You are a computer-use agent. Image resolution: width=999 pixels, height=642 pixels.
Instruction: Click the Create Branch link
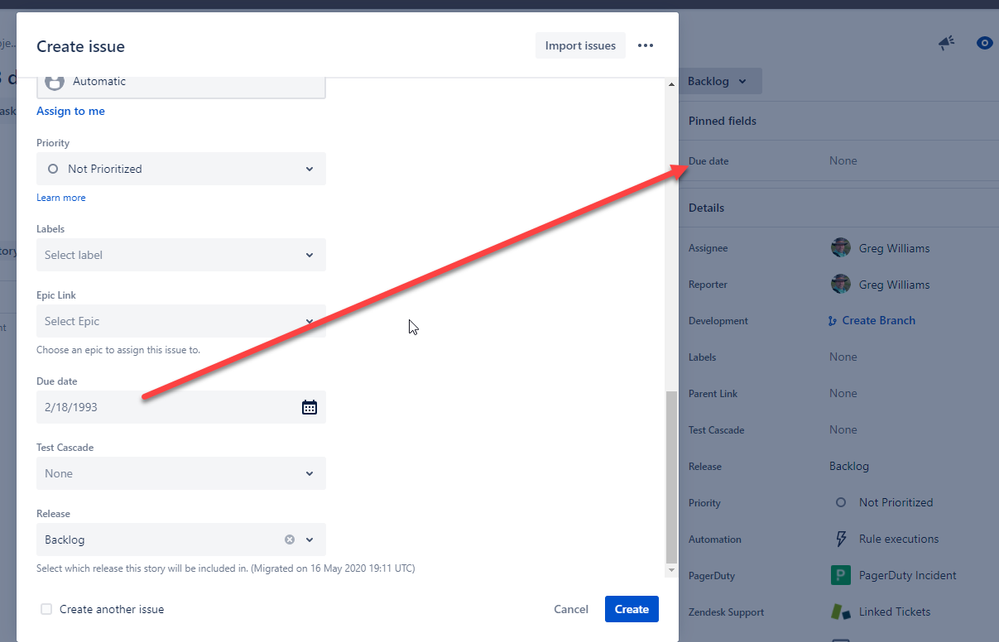[879, 320]
